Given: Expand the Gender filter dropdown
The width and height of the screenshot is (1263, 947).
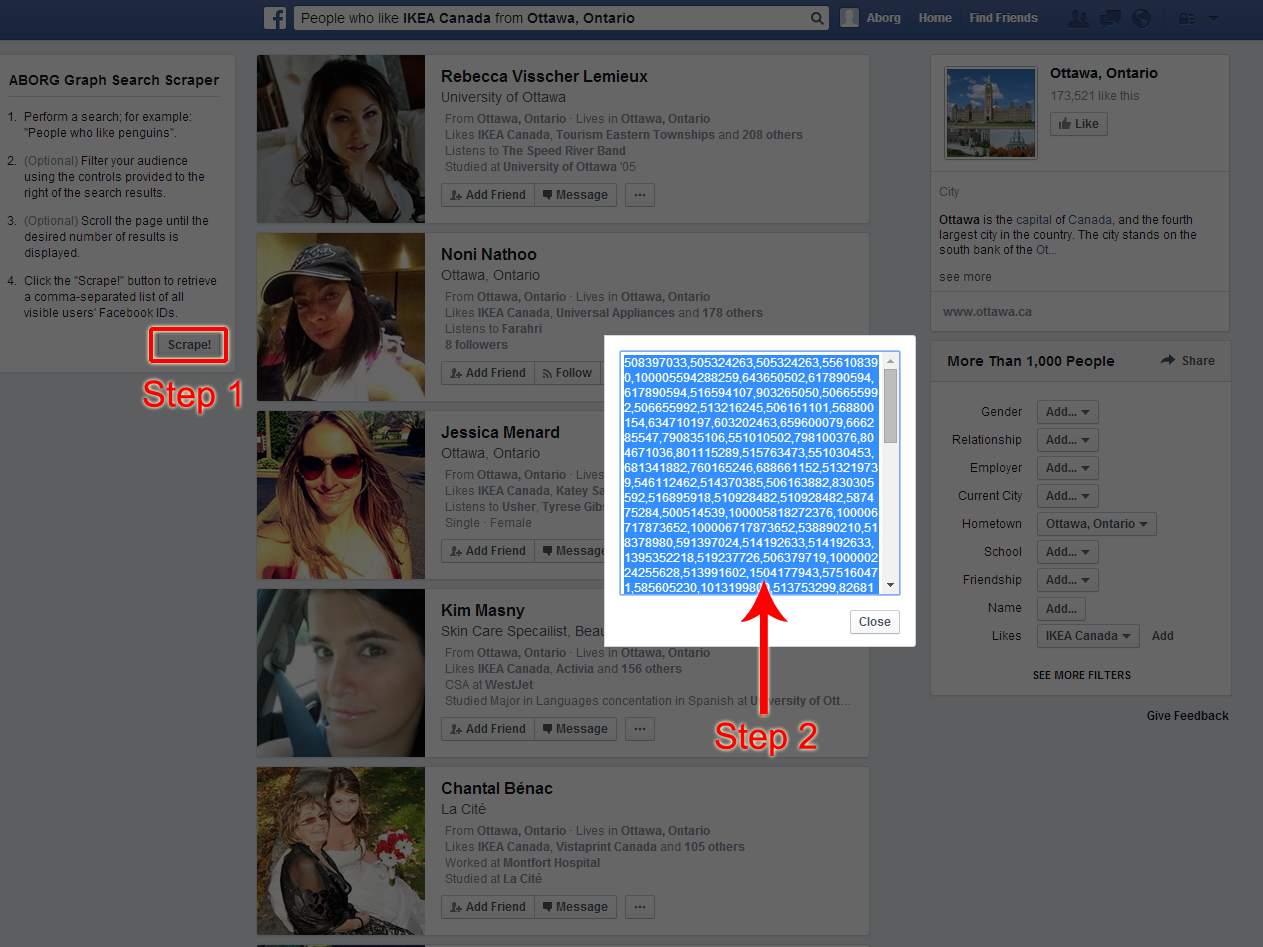Looking at the screenshot, I should coord(1067,412).
